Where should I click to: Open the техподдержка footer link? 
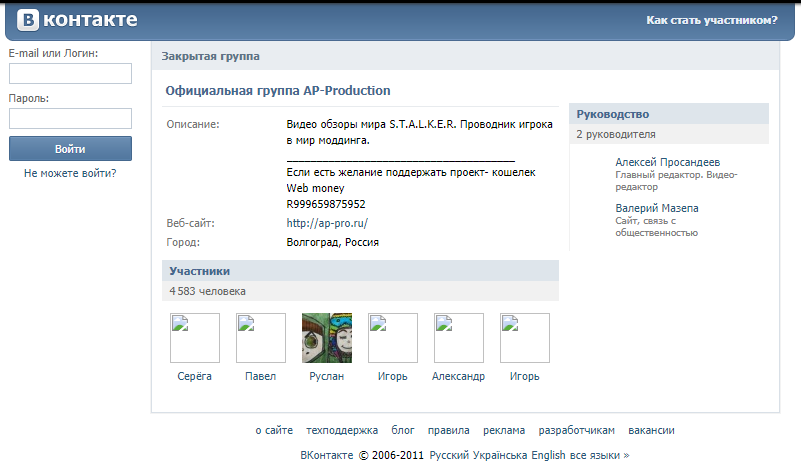(x=342, y=430)
